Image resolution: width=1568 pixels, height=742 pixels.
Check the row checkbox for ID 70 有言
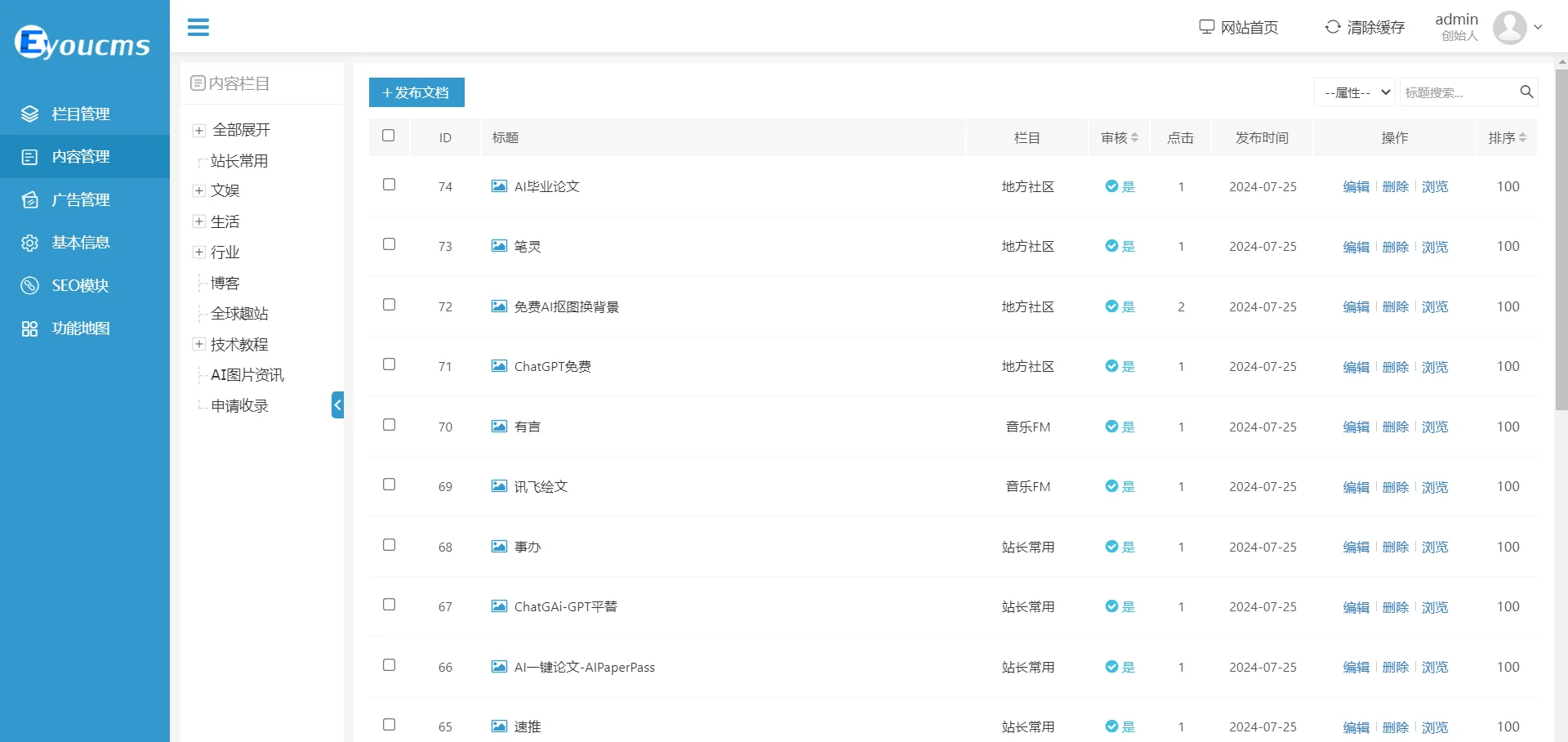389,425
